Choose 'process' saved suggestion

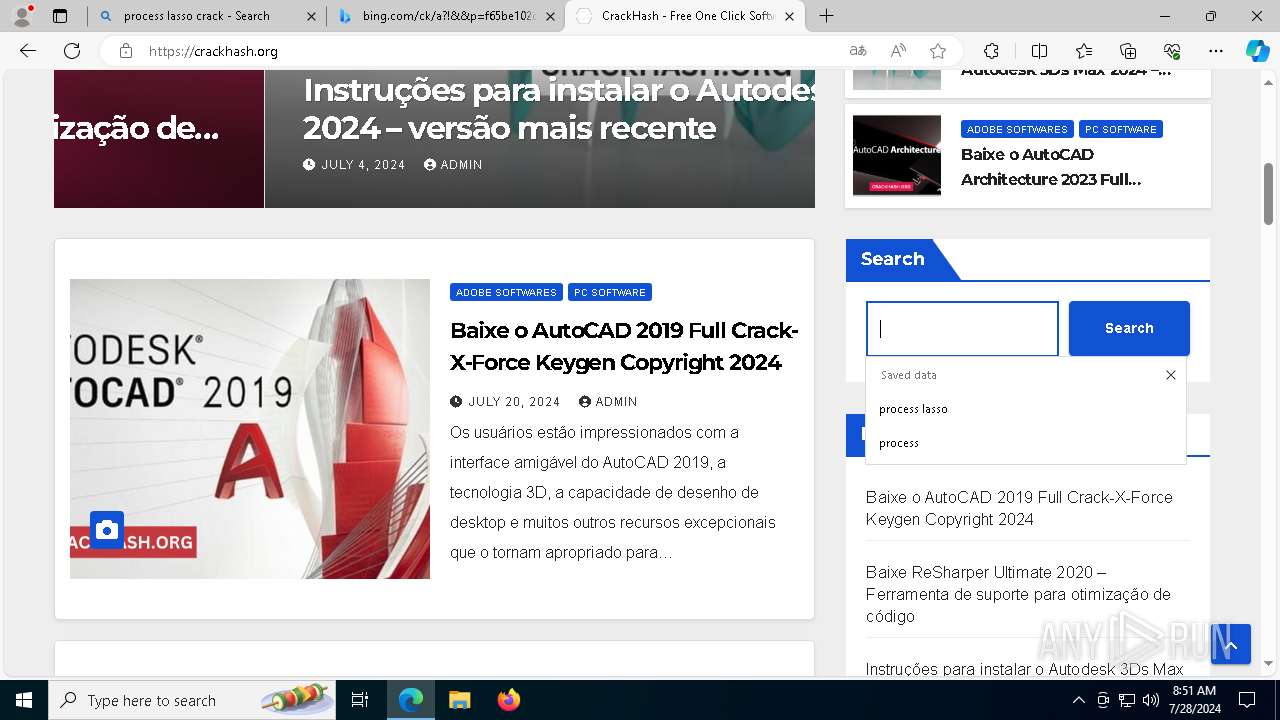click(x=1026, y=443)
